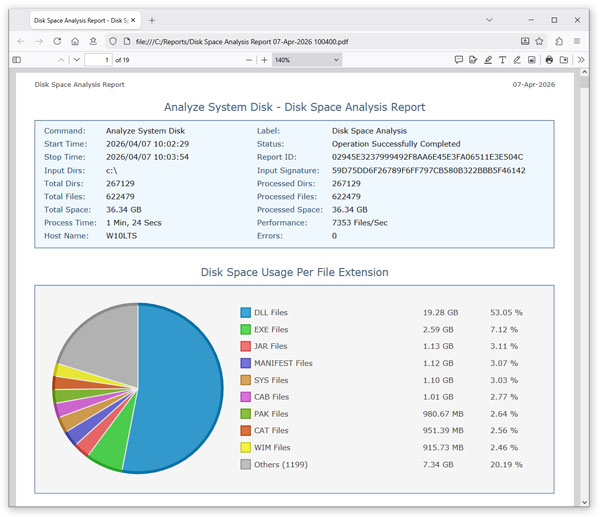Select the Disk Space Analysis Report tab
The width and height of the screenshot is (600, 517).
85,20
